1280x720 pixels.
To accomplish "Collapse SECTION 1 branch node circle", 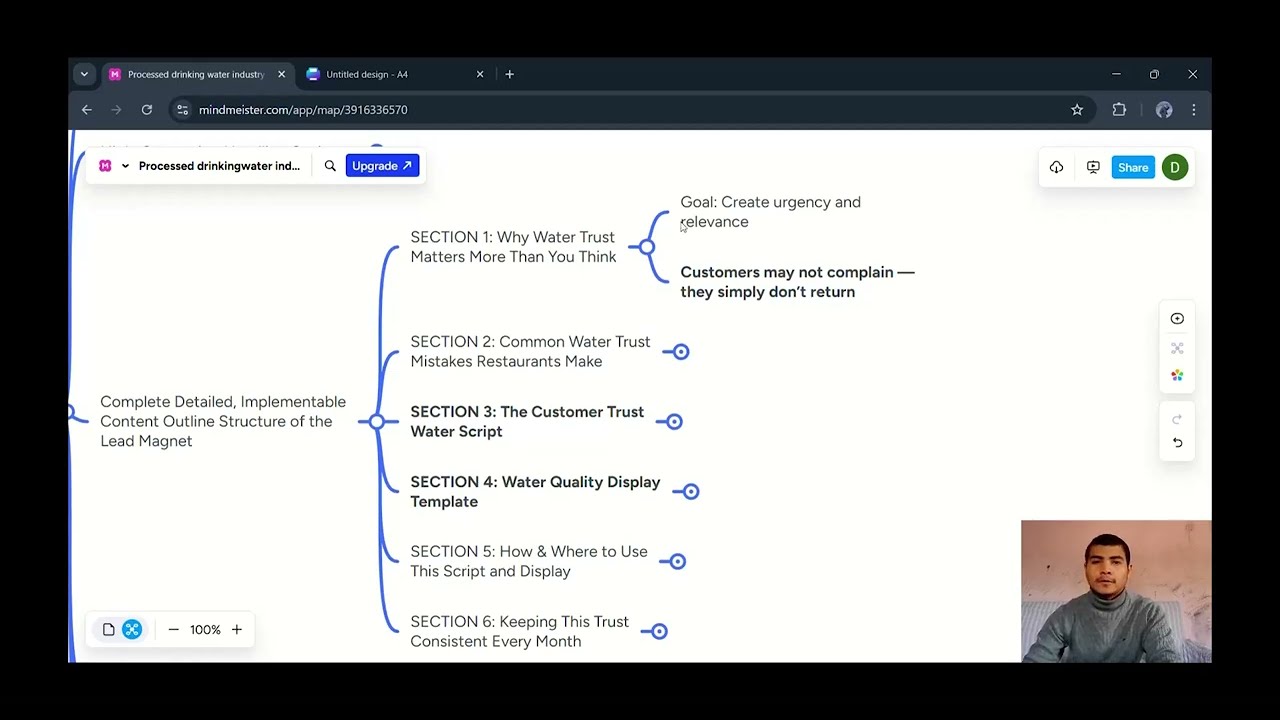I will pos(647,247).
